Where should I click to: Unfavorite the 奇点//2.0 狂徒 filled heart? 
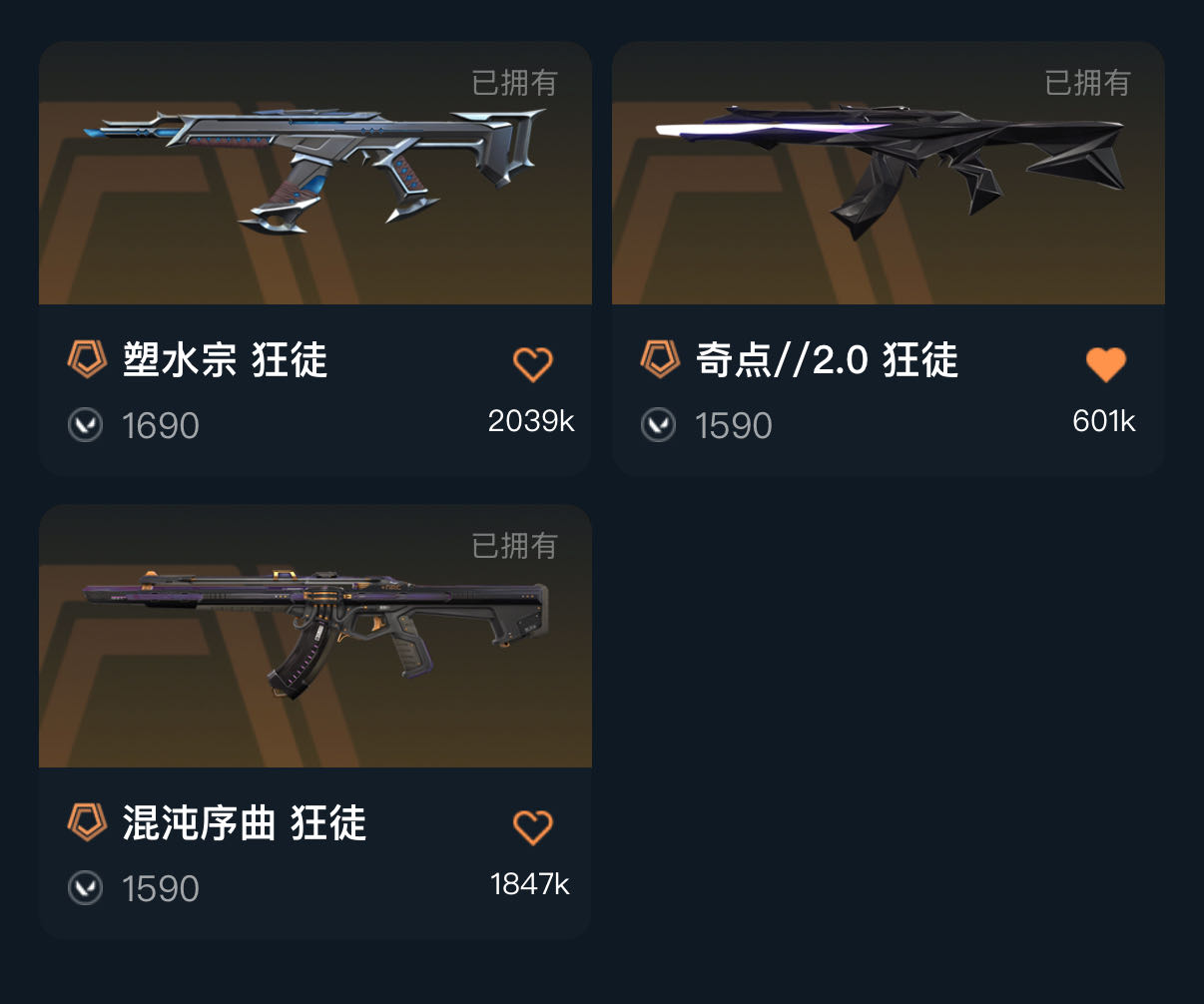tap(1105, 364)
